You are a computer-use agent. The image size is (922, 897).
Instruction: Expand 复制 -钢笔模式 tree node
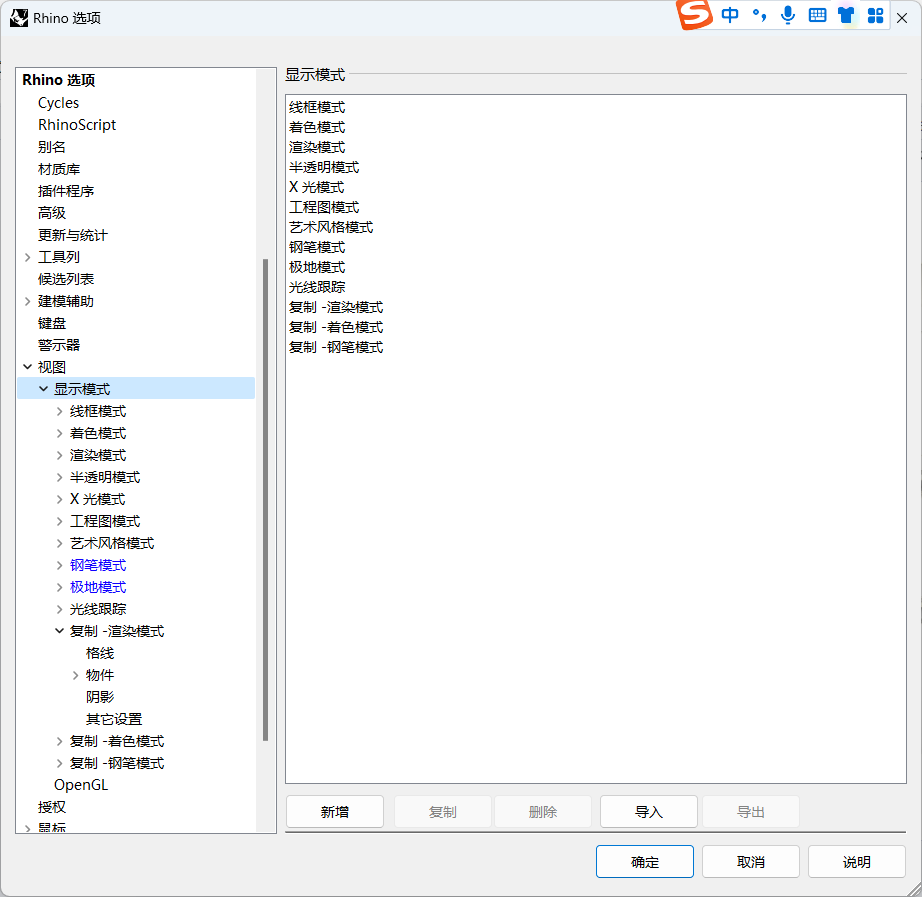(59, 763)
